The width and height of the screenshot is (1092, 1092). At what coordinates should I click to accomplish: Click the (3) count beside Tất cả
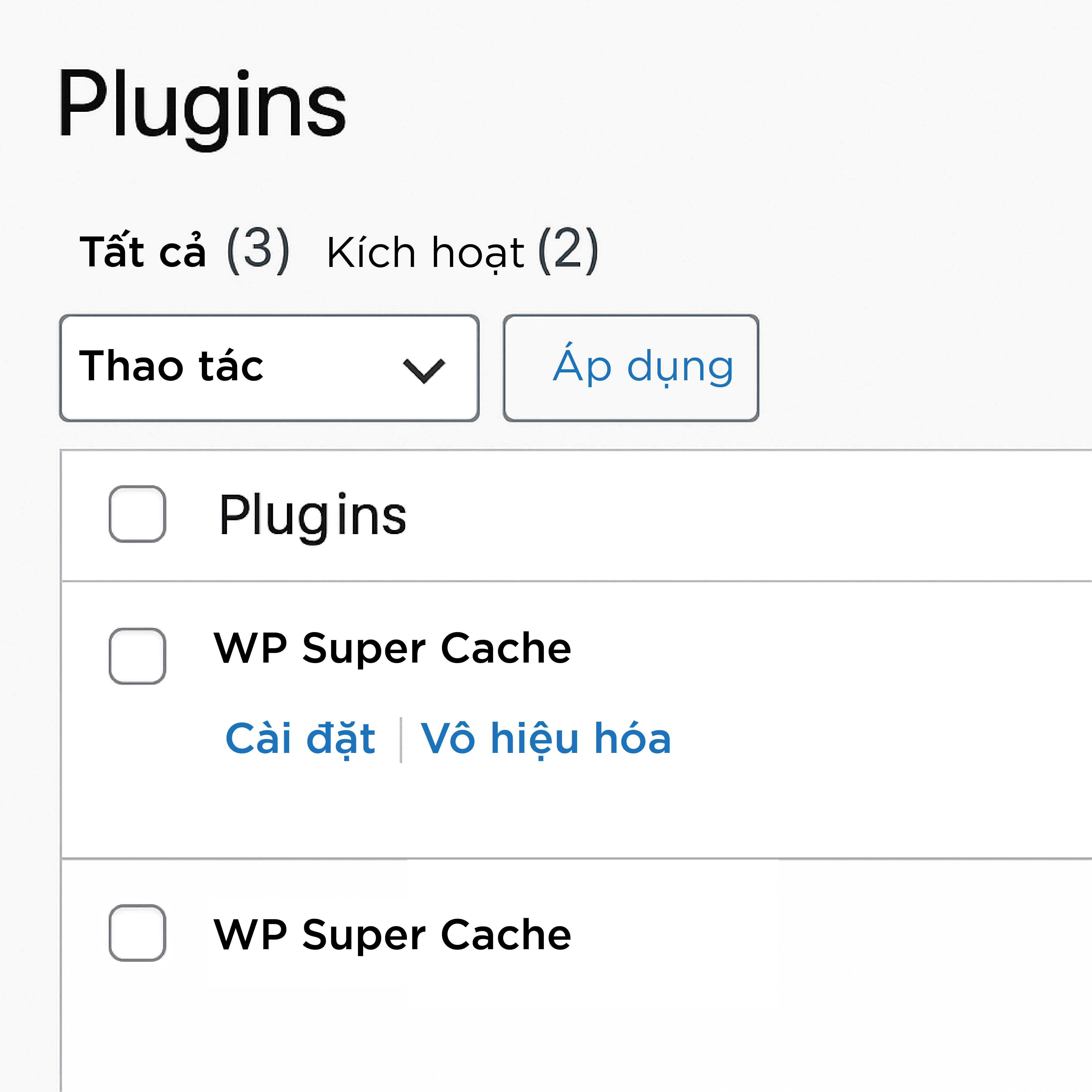(258, 250)
